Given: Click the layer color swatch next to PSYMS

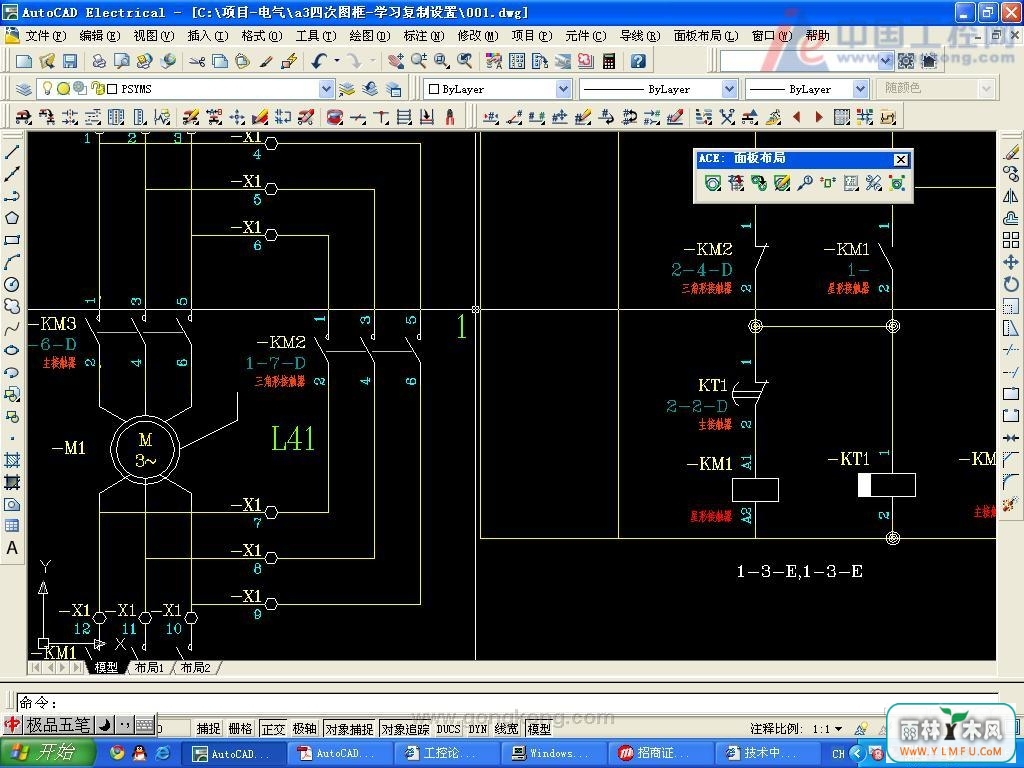Looking at the screenshot, I should tap(112, 89).
